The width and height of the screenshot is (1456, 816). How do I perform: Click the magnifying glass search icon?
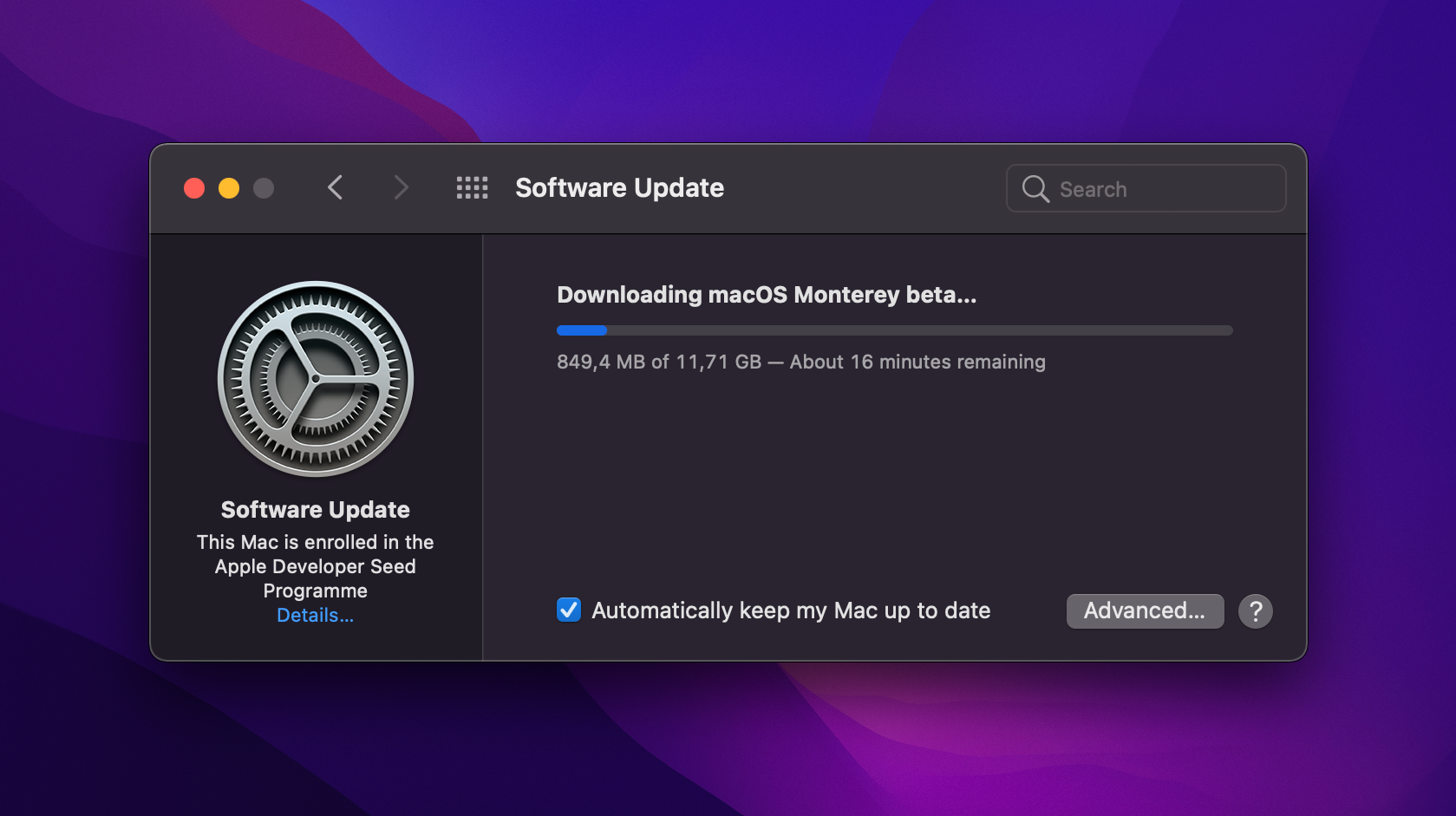[x=1035, y=189]
